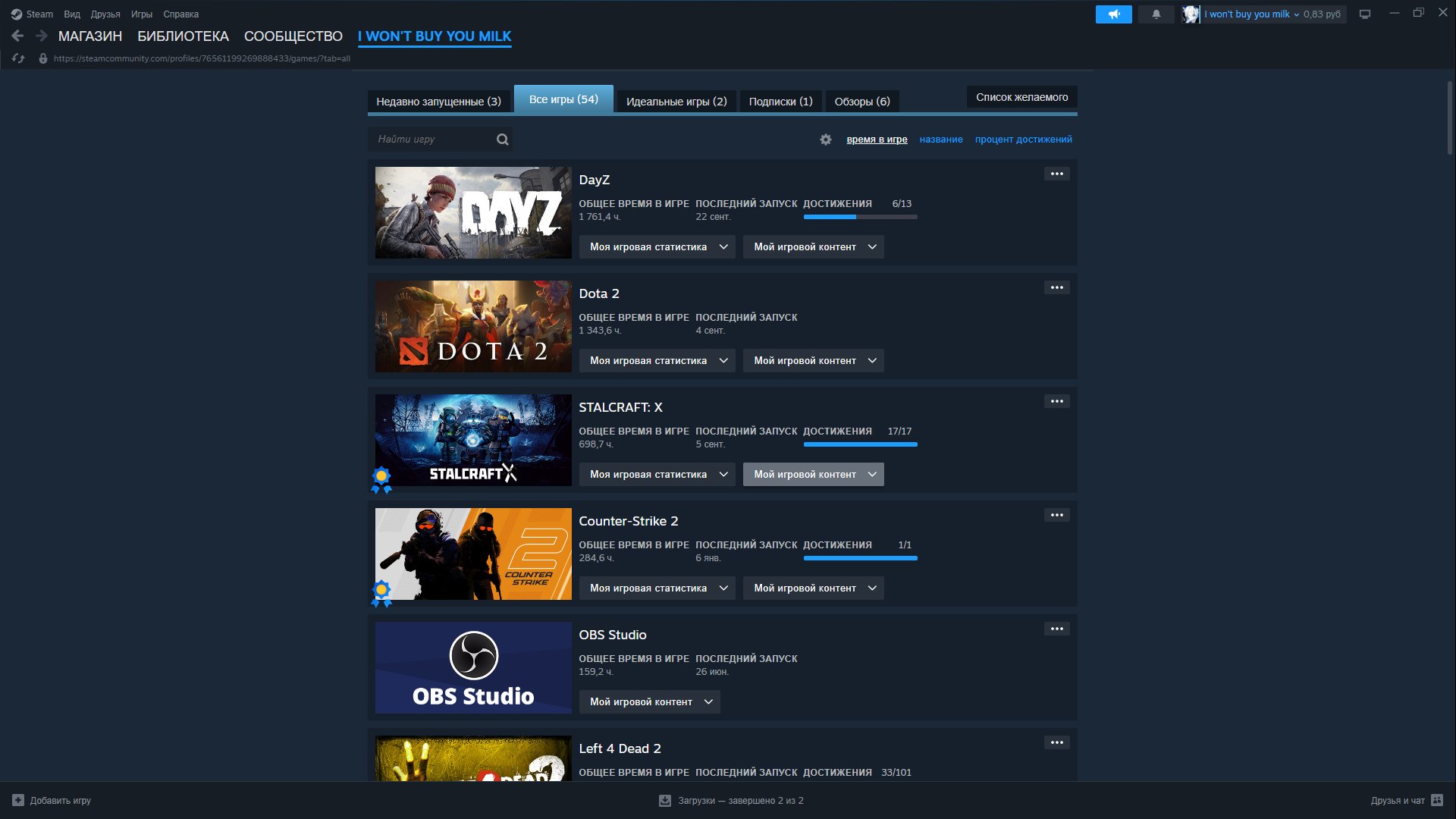Open games list settings gear
The width and height of the screenshot is (1456, 819).
coord(826,140)
